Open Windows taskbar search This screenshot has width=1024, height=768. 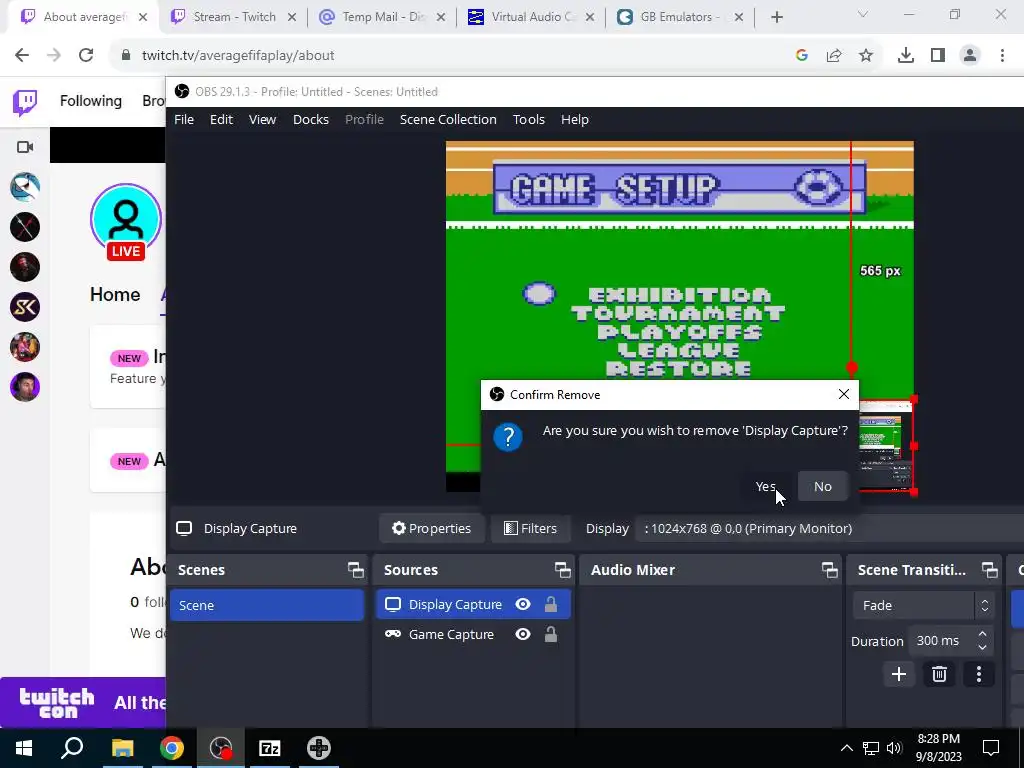tap(72, 748)
